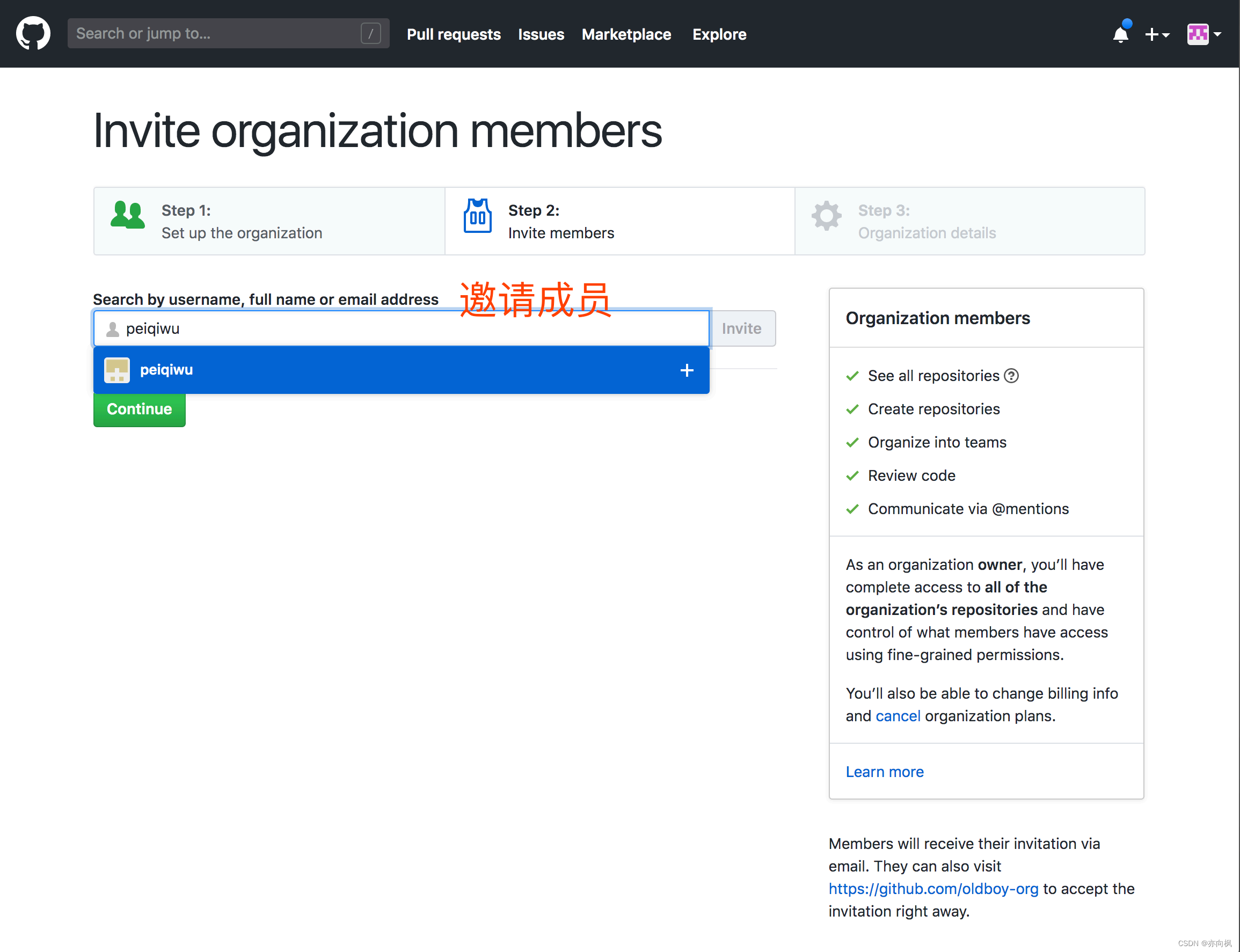Open Pull requests in the header

[x=454, y=34]
